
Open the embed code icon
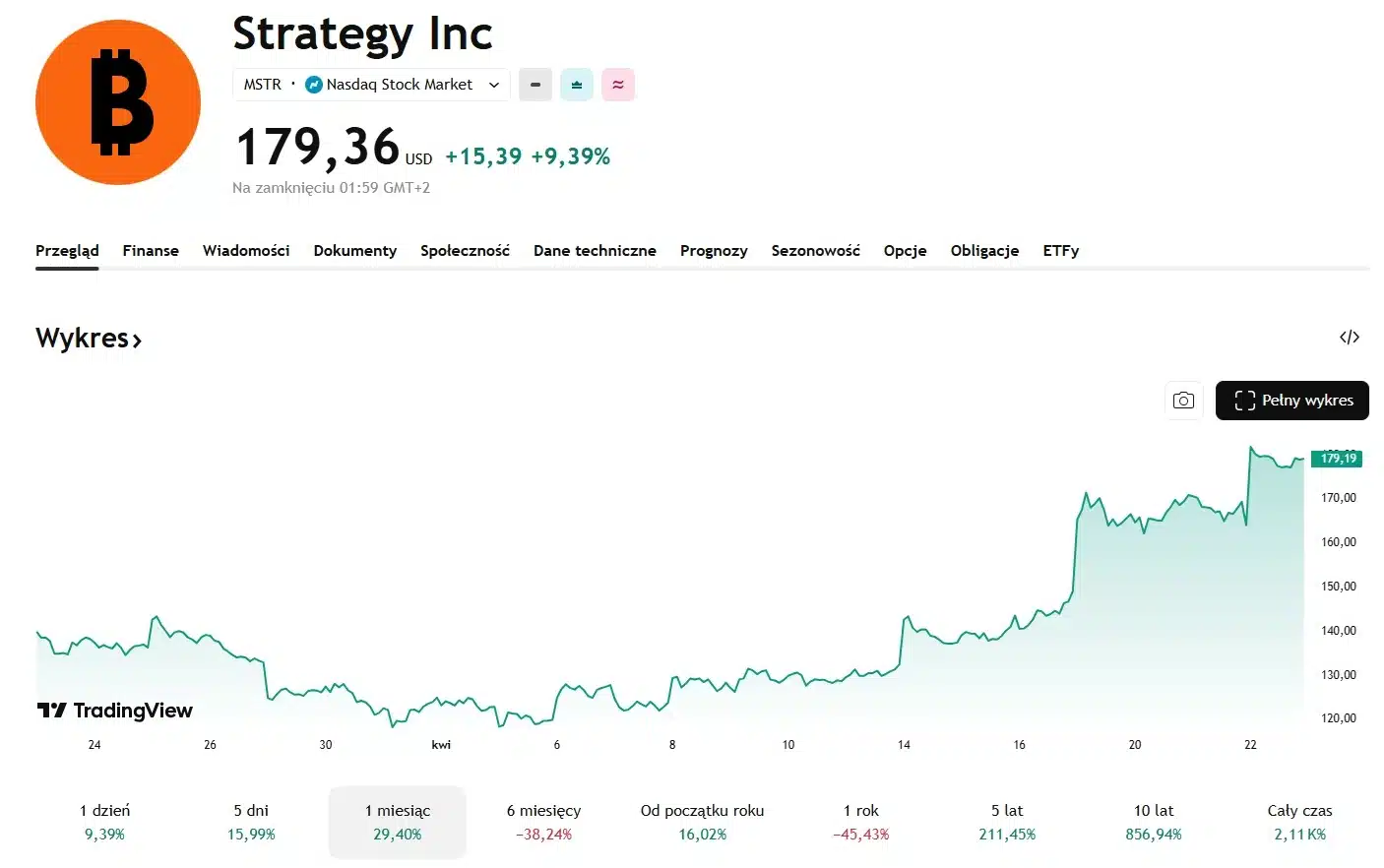pos(1350,338)
